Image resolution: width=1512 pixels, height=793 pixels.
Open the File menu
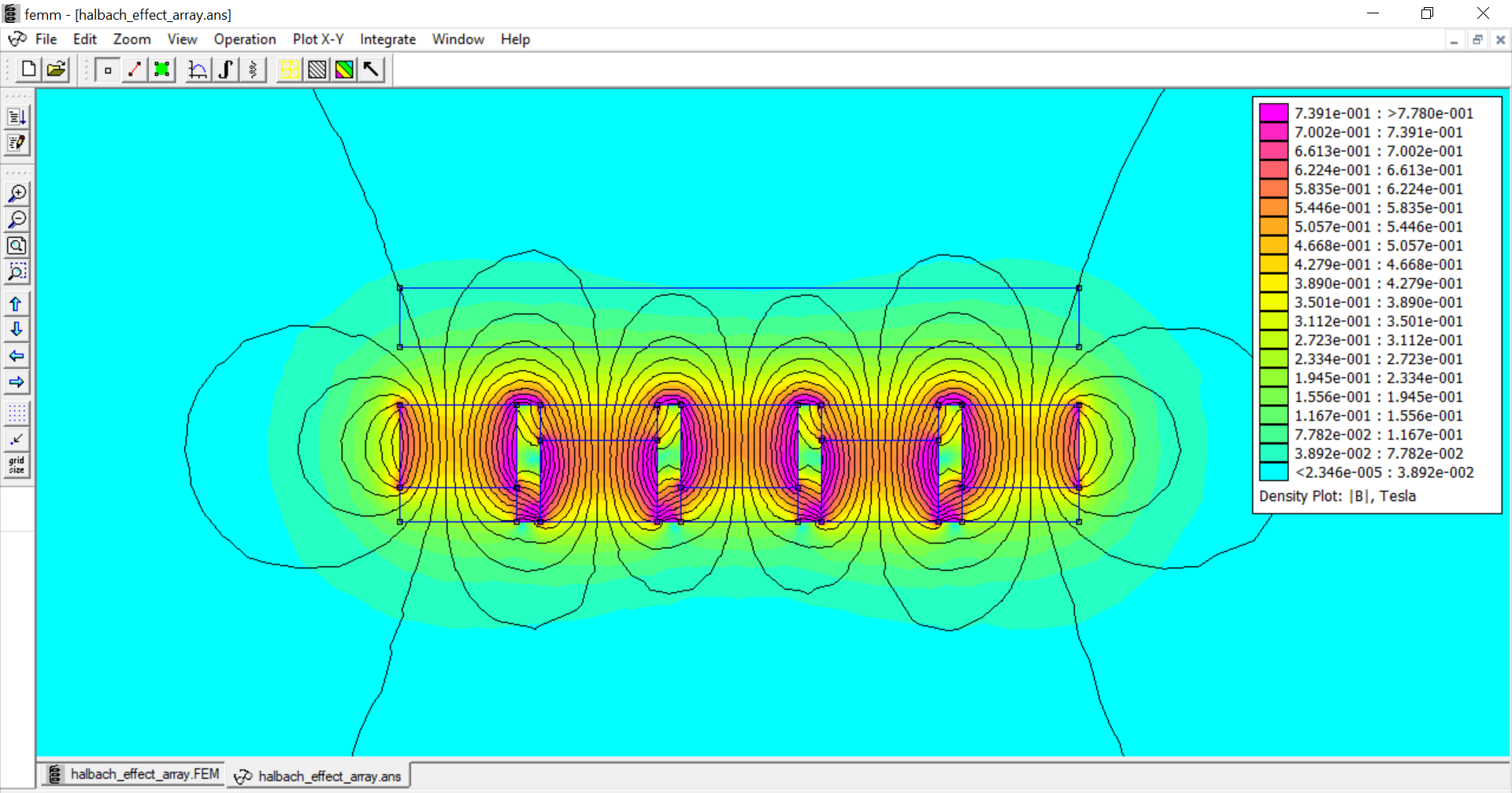click(x=46, y=39)
